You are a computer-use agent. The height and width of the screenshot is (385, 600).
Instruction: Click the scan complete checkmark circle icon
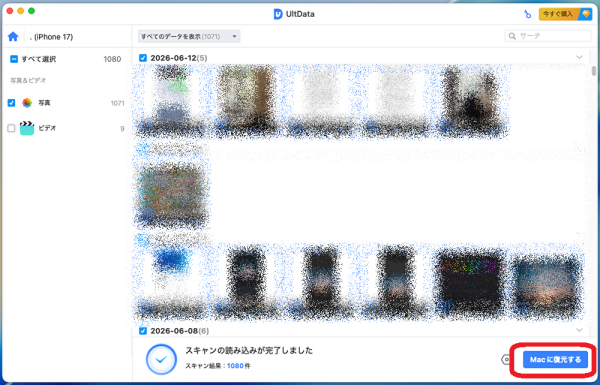(161, 359)
